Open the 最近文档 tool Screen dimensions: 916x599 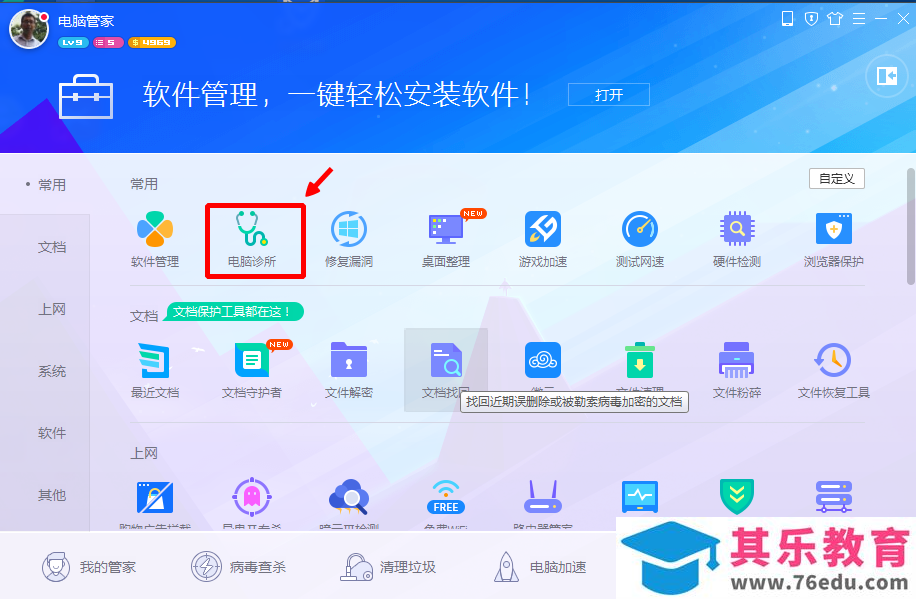(155, 371)
